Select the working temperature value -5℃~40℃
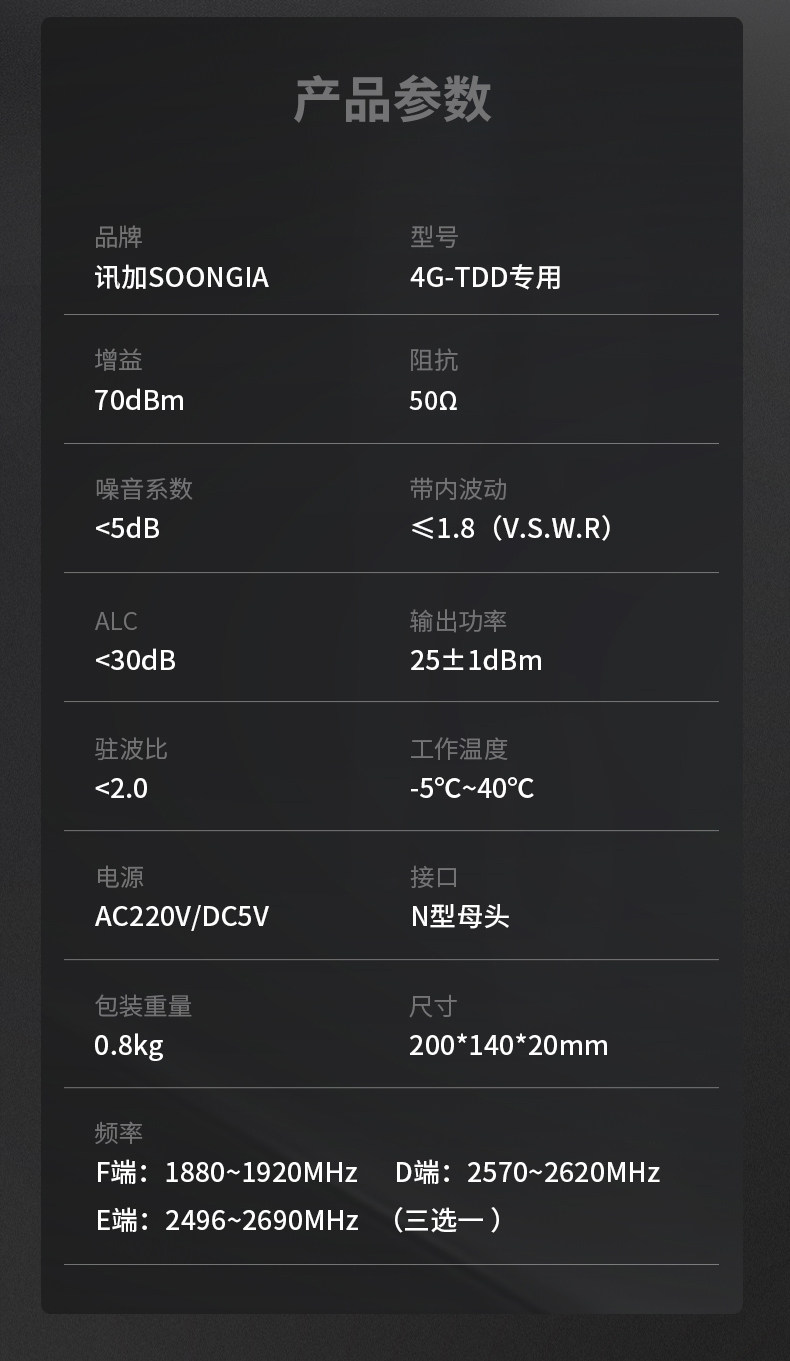This screenshot has height=1361, width=790. (x=472, y=788)
